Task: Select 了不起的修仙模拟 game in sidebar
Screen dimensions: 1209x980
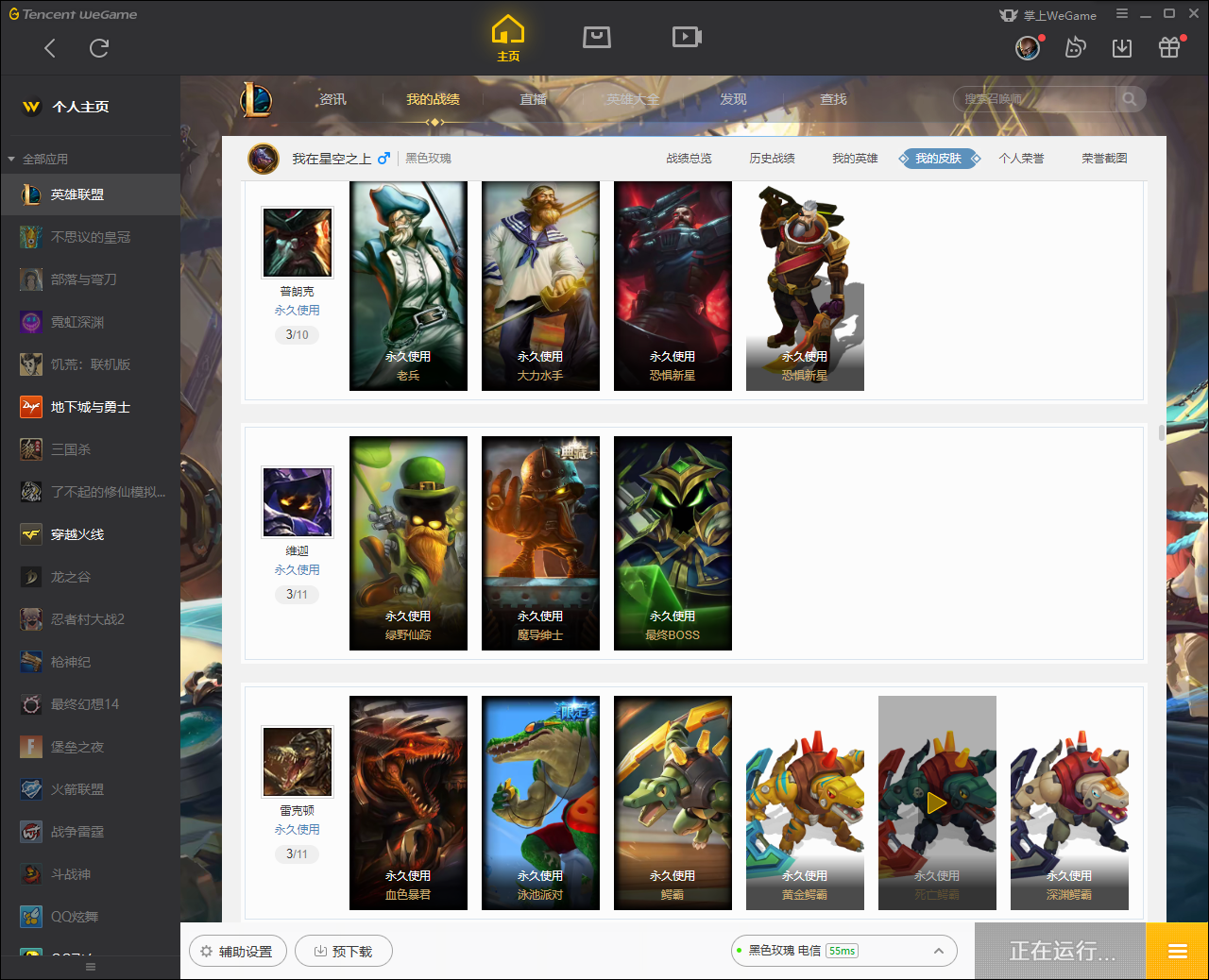Action: (x=90, y=492)
